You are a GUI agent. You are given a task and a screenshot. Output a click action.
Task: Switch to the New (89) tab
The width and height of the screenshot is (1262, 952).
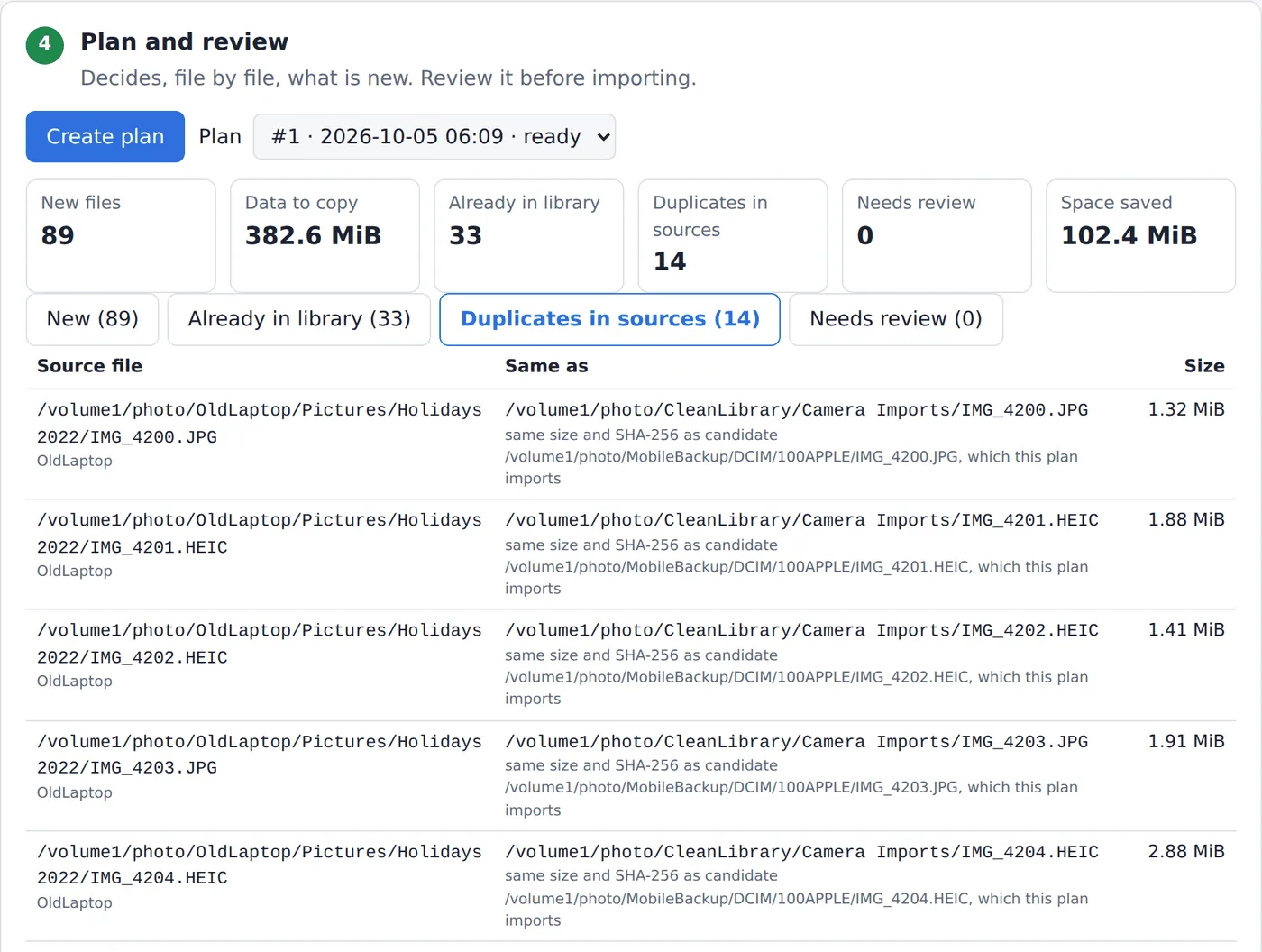coord(93,319)
